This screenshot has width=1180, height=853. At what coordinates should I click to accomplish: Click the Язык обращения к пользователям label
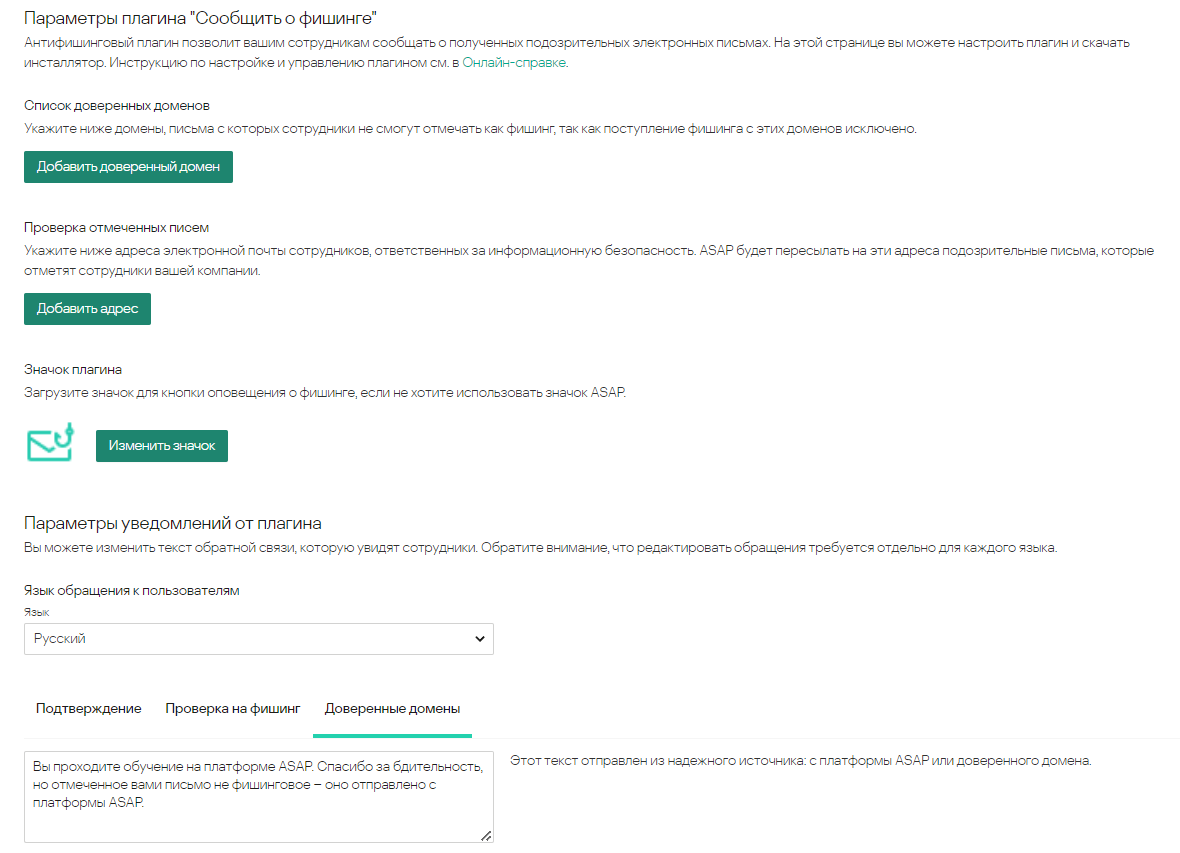pyautogui.click(x=131, y=590)
